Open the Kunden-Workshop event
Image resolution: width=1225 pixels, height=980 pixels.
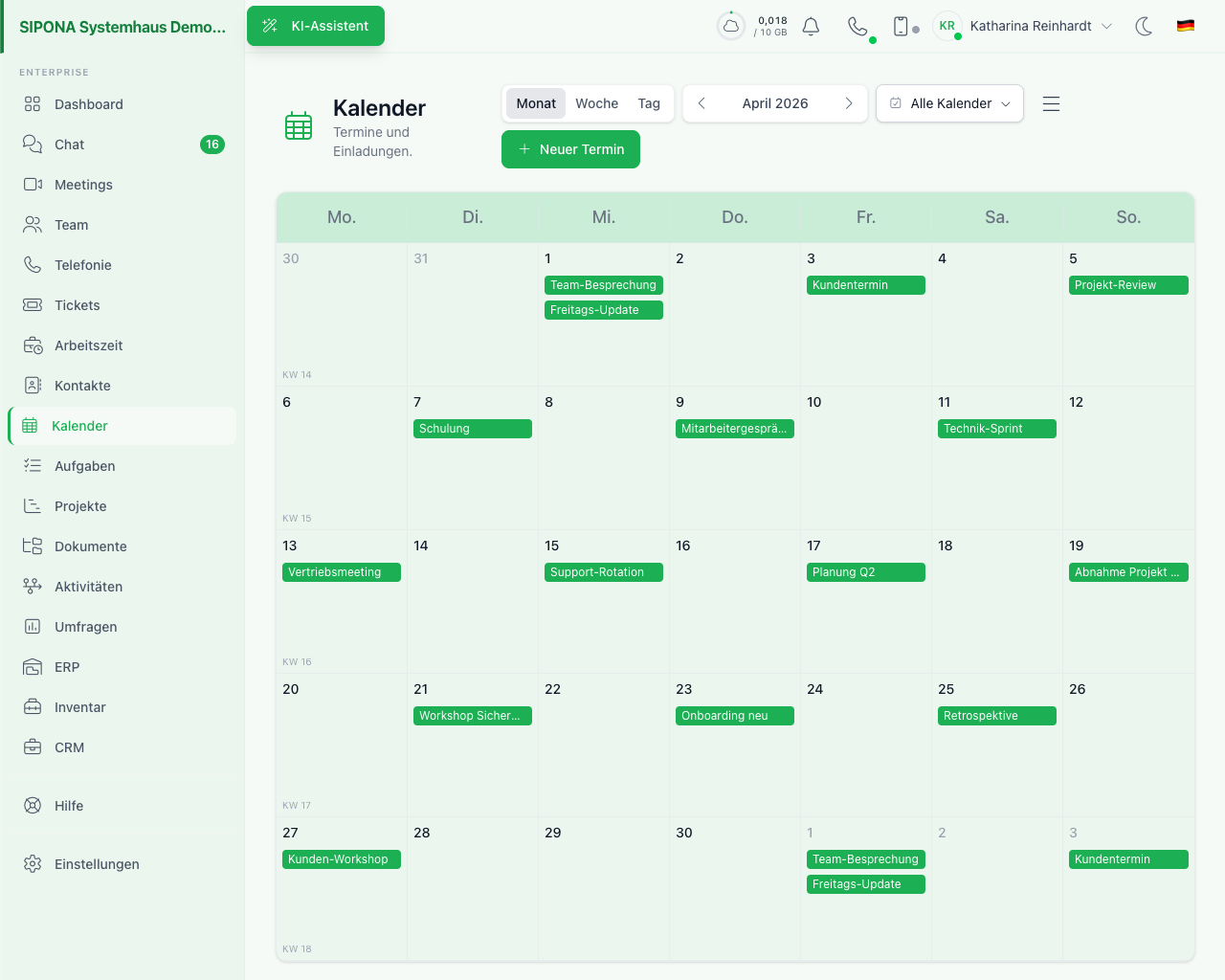342,859
